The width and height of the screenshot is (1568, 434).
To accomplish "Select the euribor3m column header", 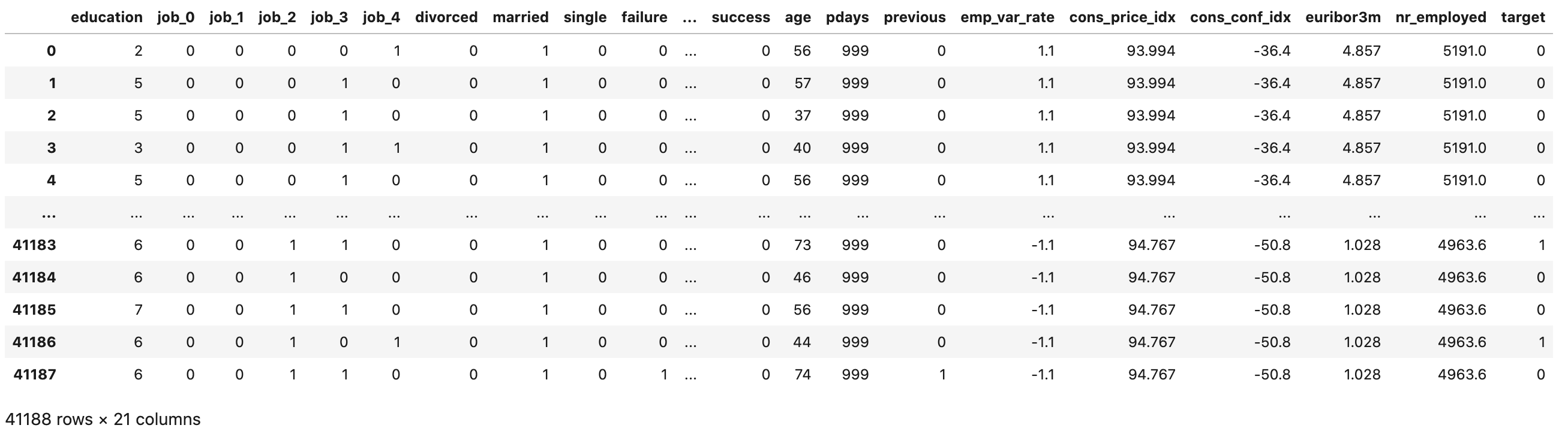I will coord(1343,17).
